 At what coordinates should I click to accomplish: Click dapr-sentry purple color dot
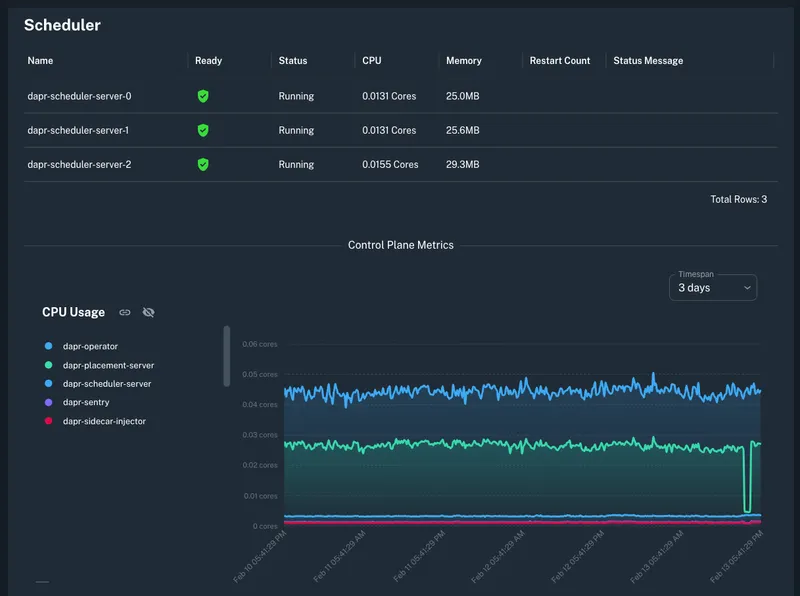48,402
